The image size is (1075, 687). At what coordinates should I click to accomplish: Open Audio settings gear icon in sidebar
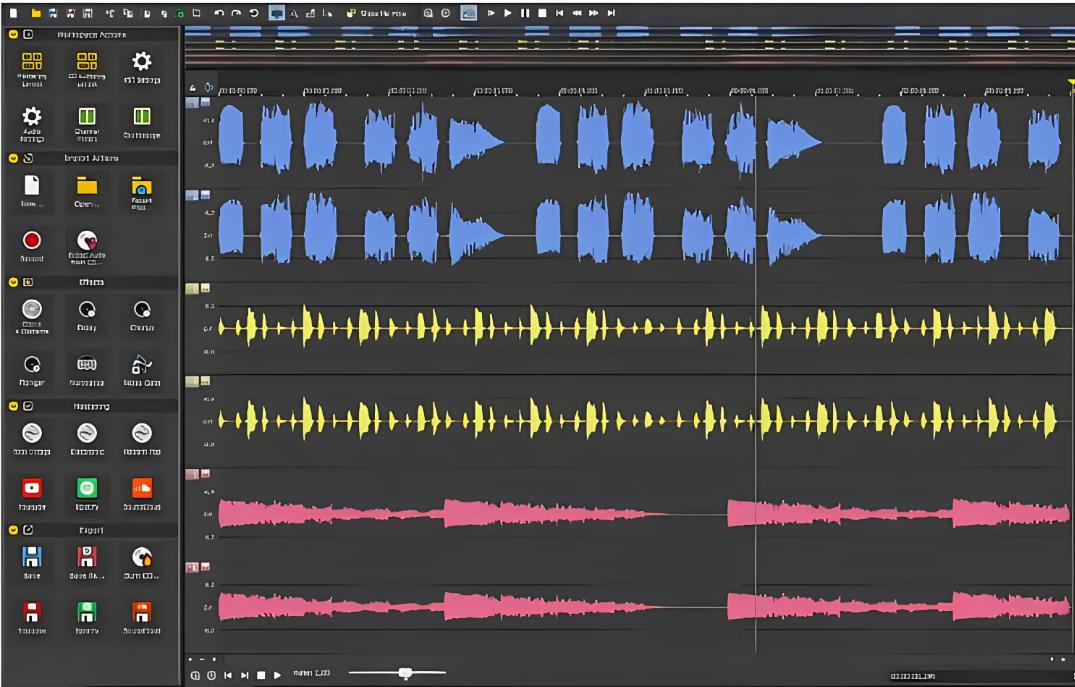click(x=31, y=116)
